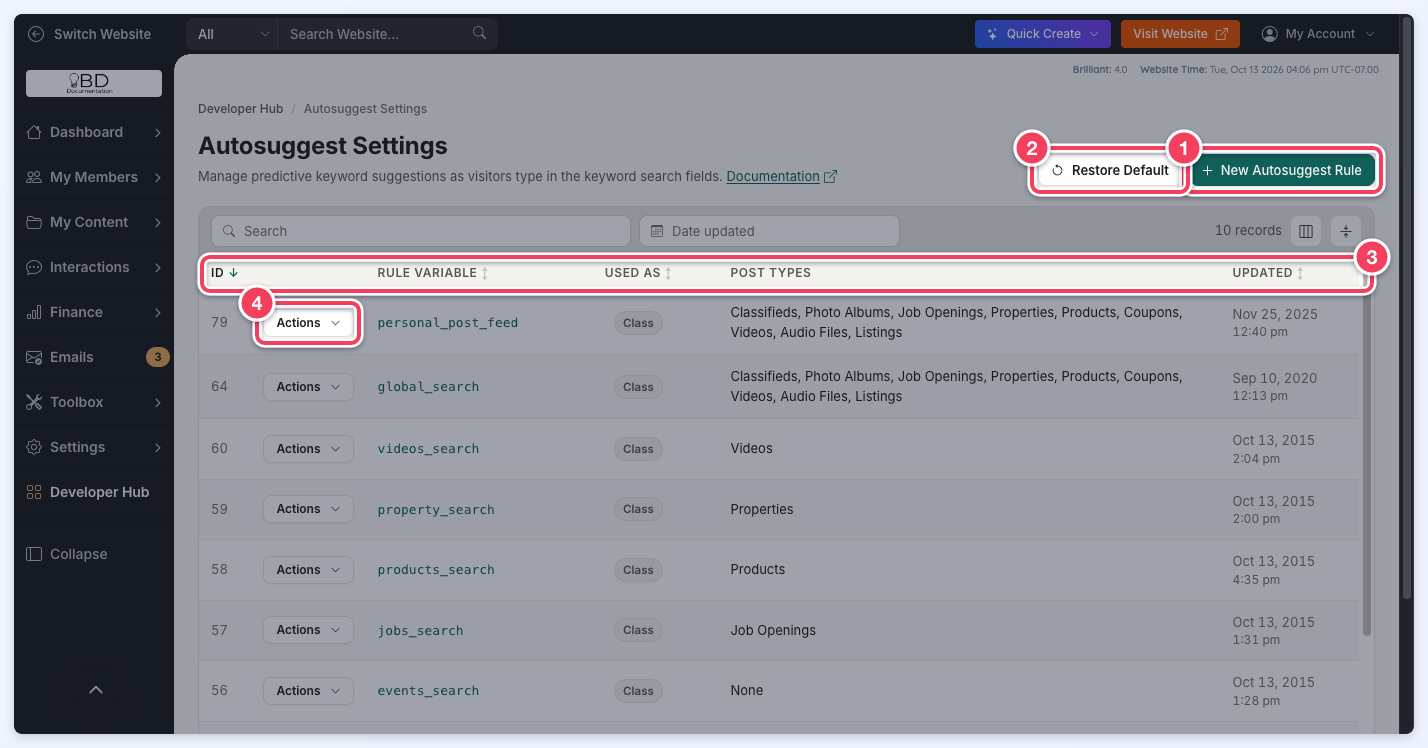Click the Finance bar chart icon

point(34,312)
